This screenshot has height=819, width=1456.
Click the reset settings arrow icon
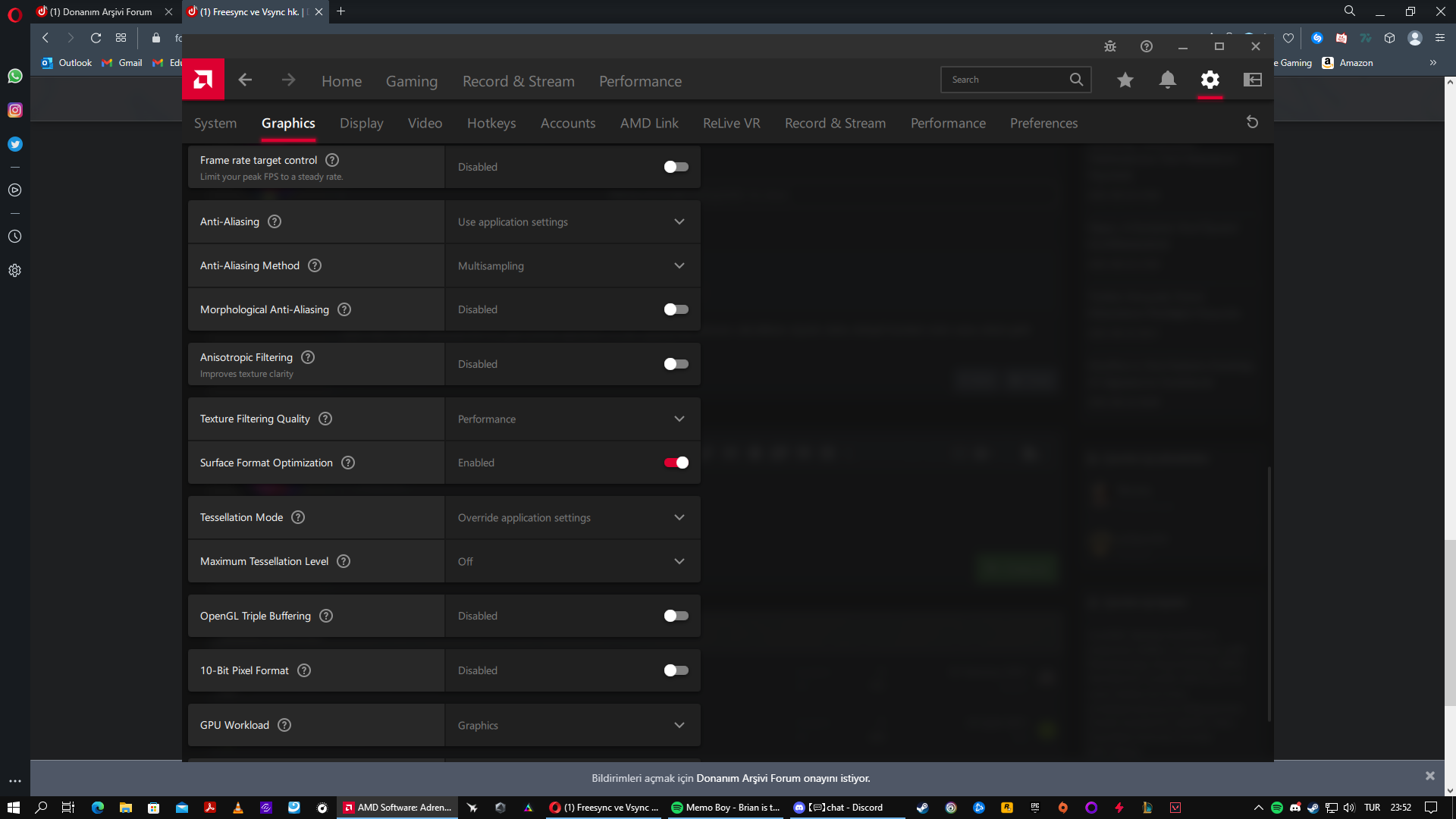click(1252, 123)
